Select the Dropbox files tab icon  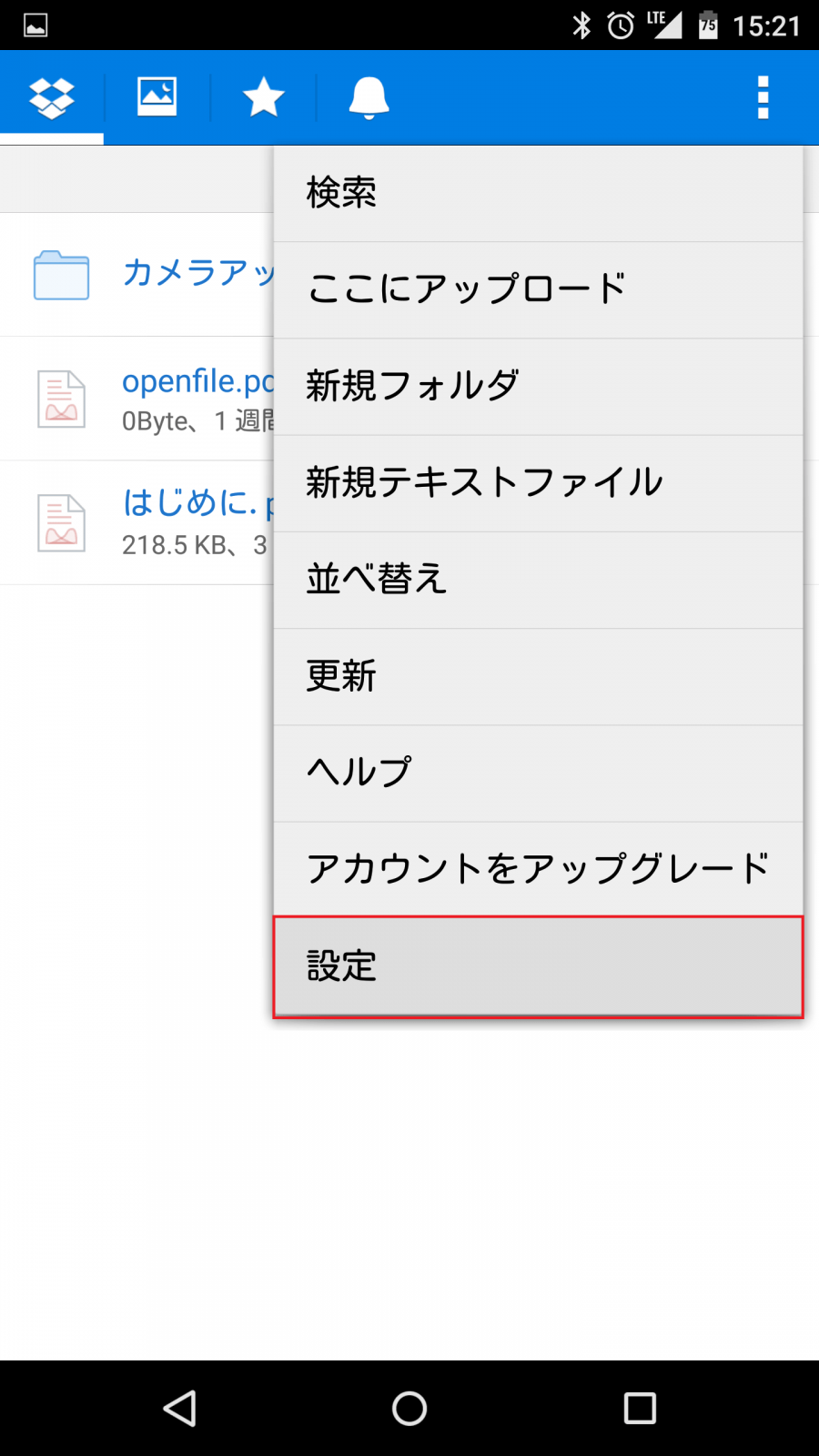pyautogui.click(x=50, y=96)
